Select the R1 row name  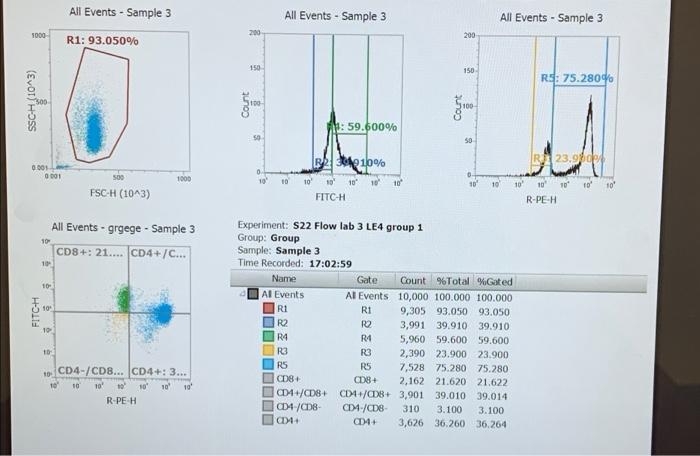pos(283,309)
